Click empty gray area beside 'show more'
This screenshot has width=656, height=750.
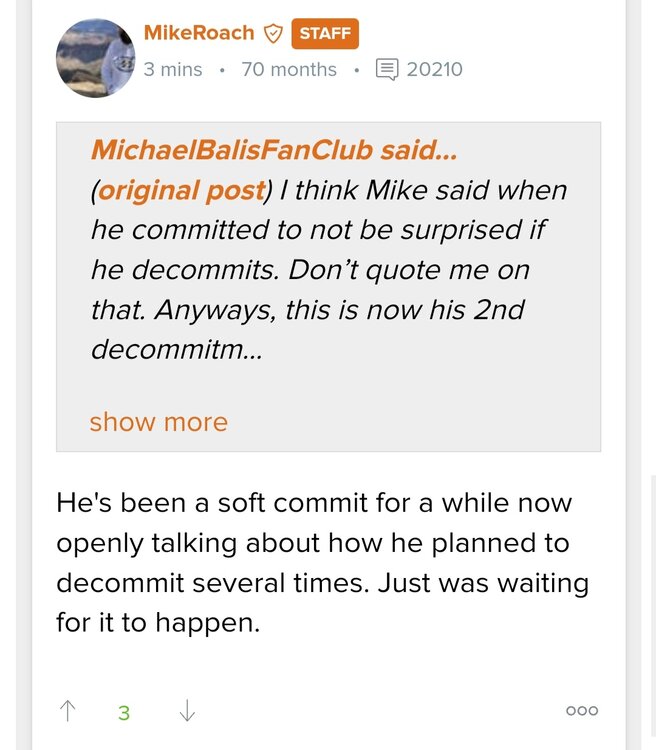pyautogui.click(x=420, y=421)
